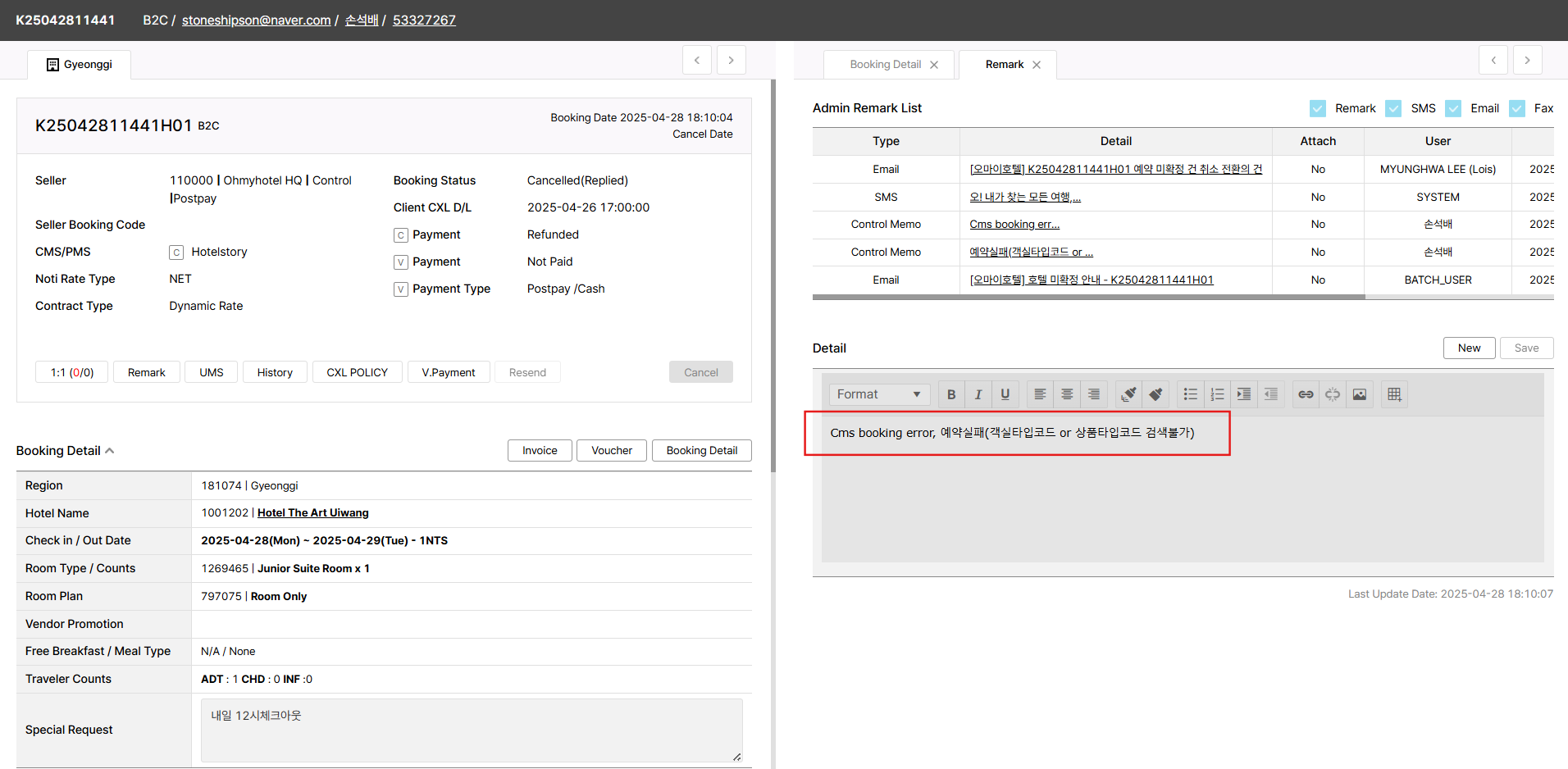Toggle the SMS filter checkbox
The height and width of the screenshot is (769, 1568).
[1393, 108]
